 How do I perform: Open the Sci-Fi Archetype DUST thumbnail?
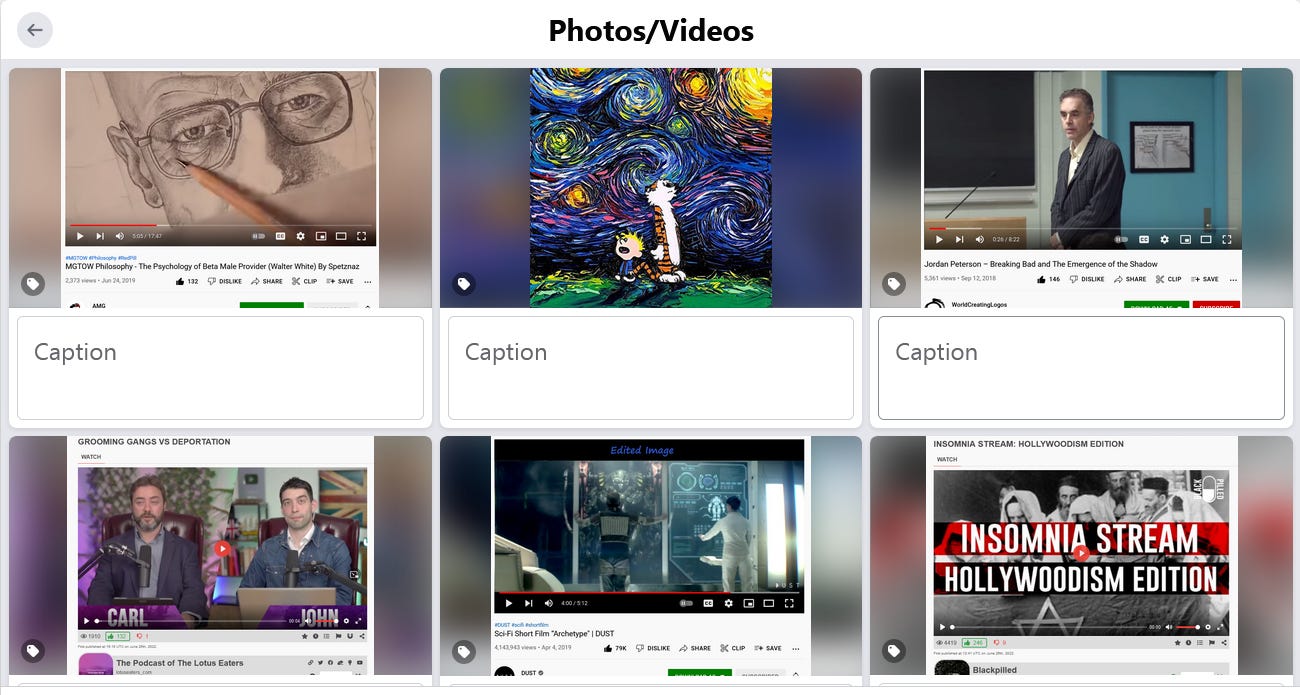click(651, 556)
